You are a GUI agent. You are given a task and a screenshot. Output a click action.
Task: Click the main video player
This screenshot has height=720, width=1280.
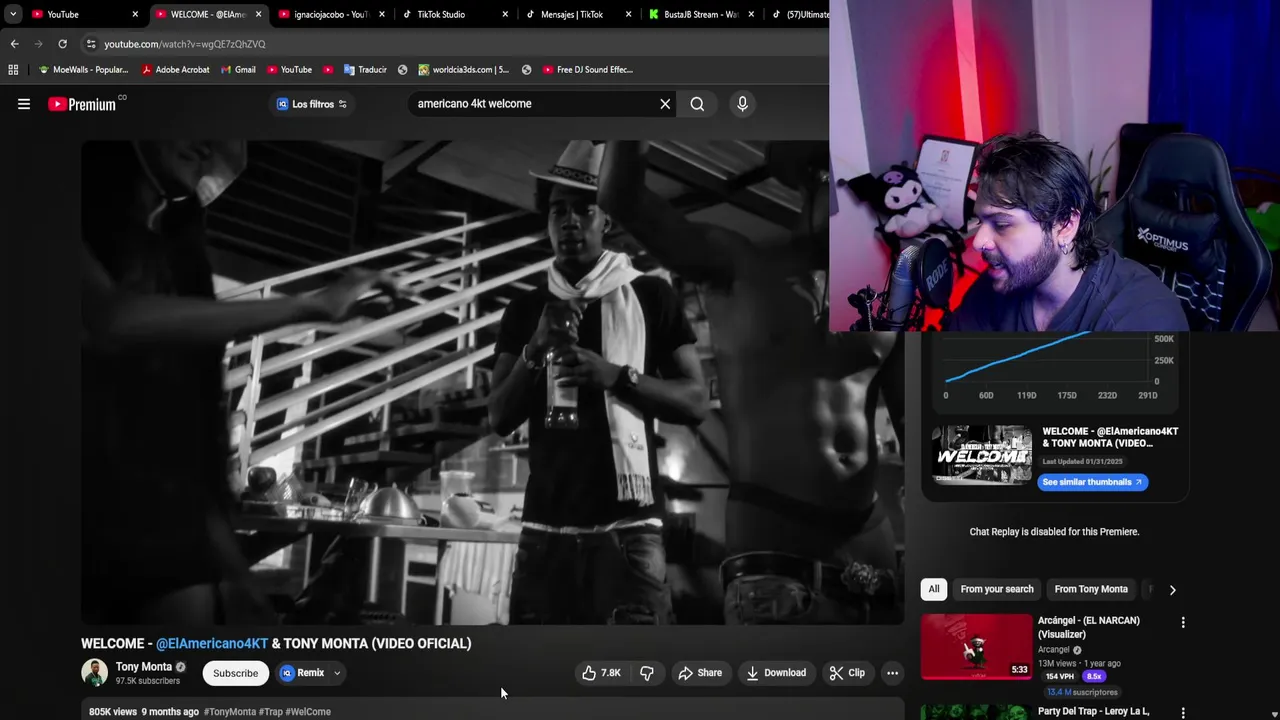492,382
